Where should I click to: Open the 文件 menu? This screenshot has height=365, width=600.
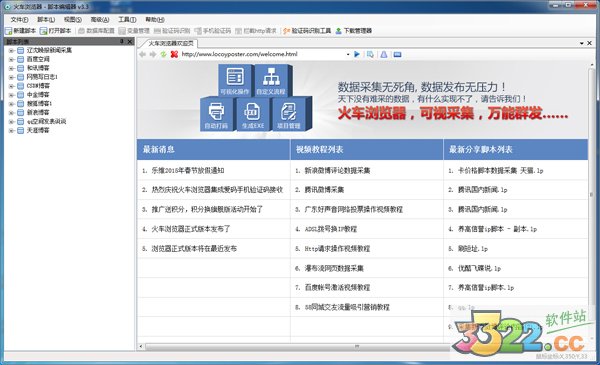(x=19, y=20)
